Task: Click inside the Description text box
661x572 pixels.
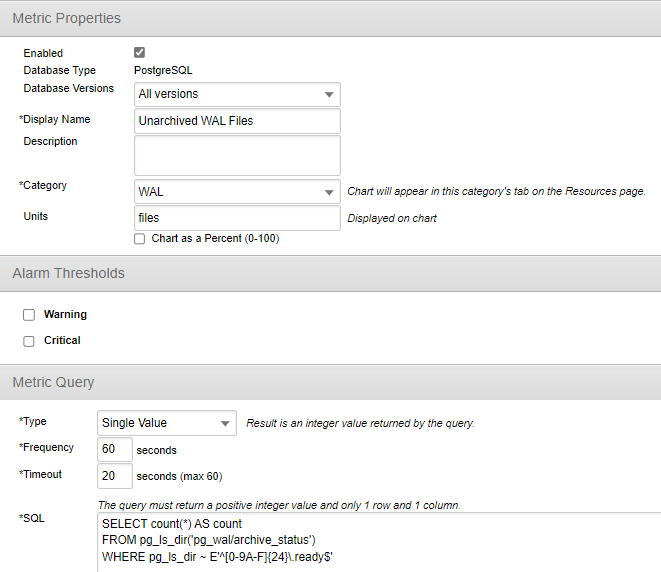Action: tap(237, 155)
